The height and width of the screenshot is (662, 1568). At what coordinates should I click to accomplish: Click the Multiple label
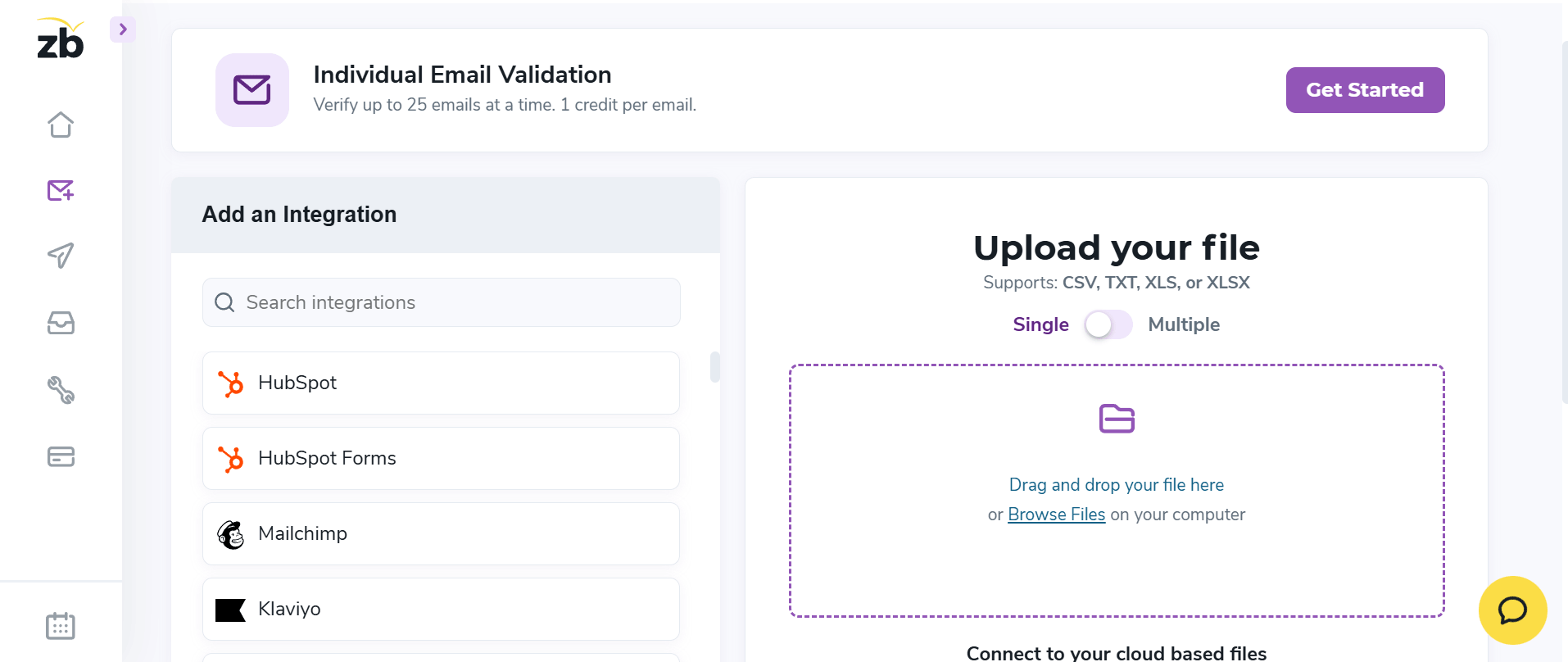pyautogui.click(x=1184, y=324)
